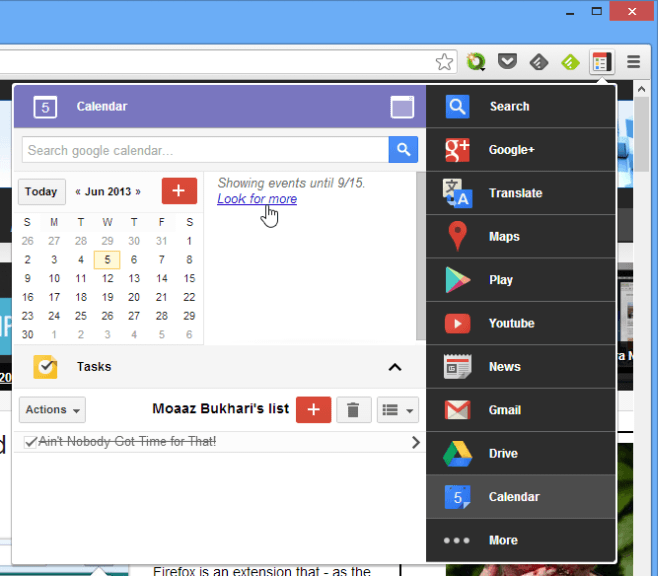Screen dimensions: 658x576
Task: Open Google+ in the side menu
Action: (x=521, y=150)
